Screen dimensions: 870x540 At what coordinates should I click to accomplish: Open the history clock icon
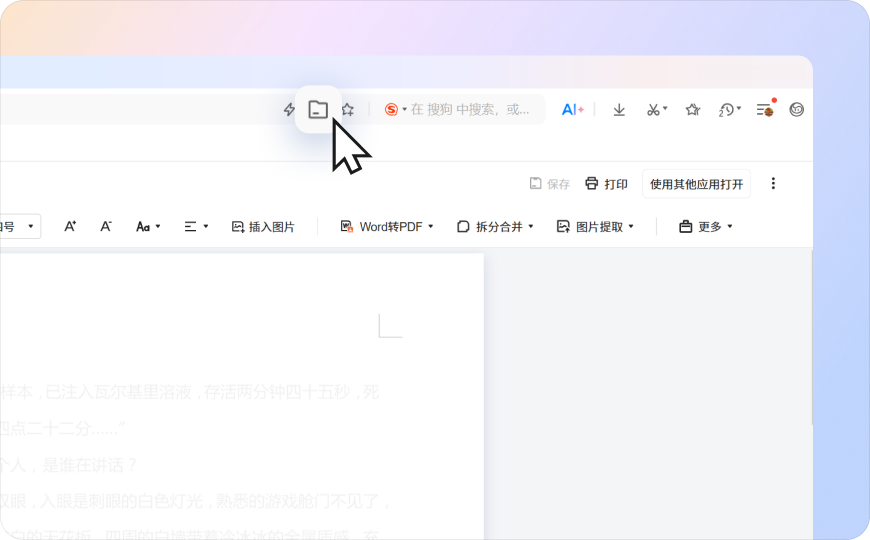click(x=726, y=110)
